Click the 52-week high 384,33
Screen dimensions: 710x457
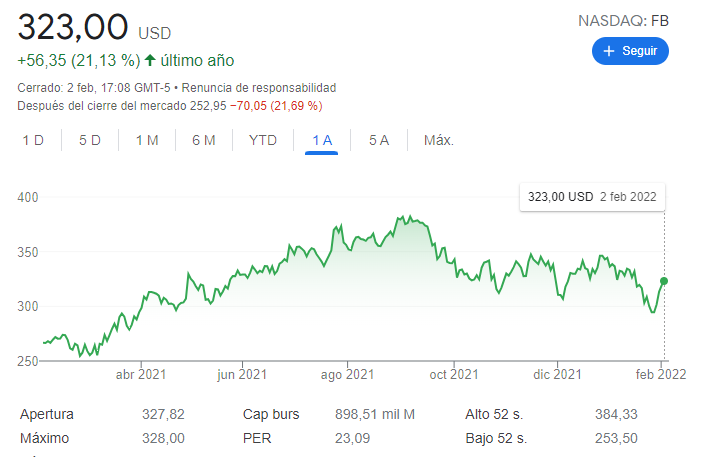[x=616, y=414]
